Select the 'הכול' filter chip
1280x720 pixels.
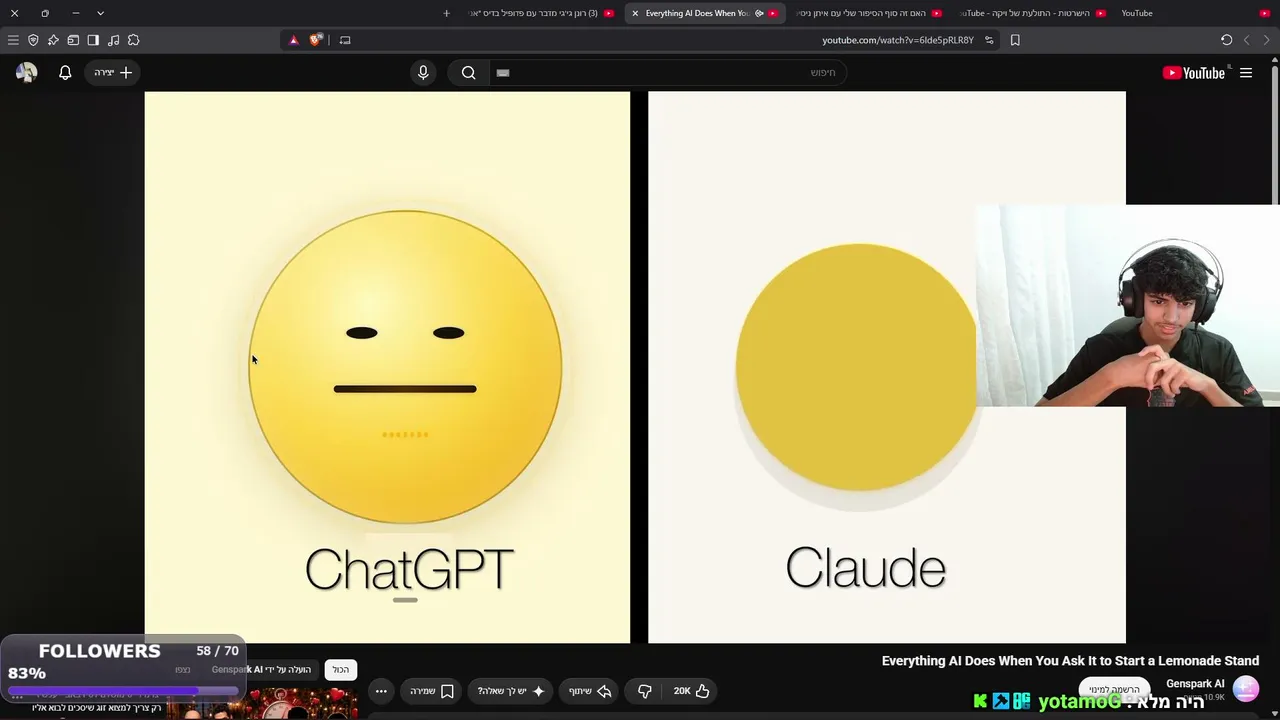(341, 669)
